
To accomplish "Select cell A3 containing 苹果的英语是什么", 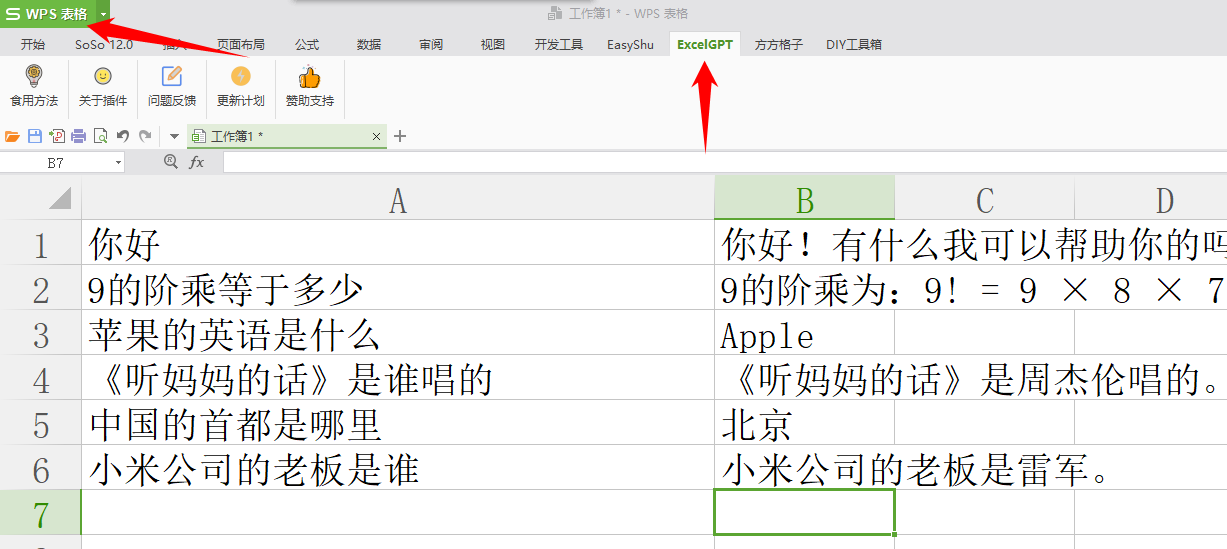I will 397,333.
